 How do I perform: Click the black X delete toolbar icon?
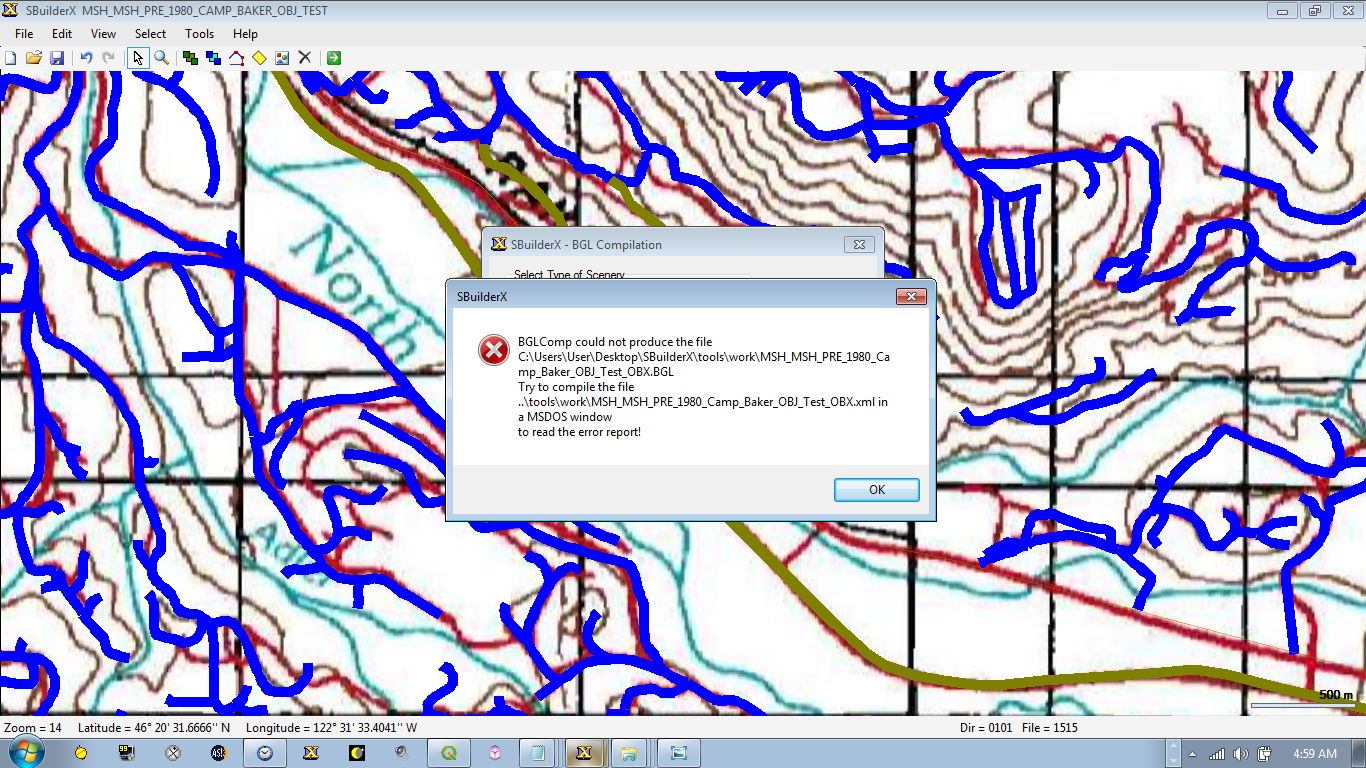point(305,58)
